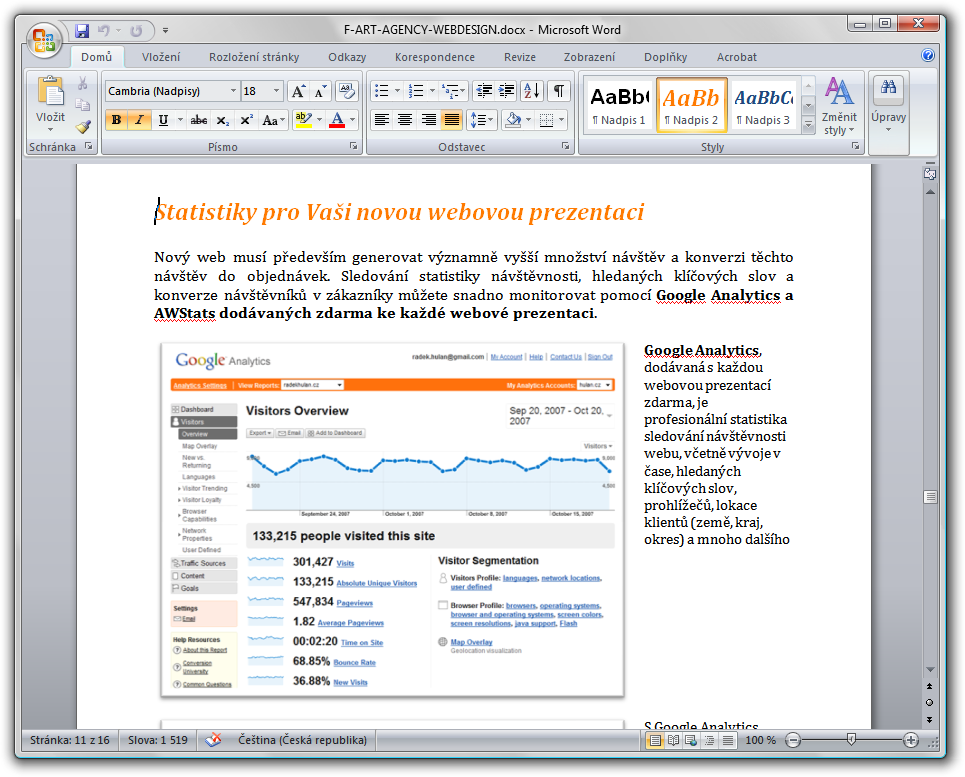The height and width of the screenshot is (777, 965).
Task: Open the Písmo font dialog launcher
Action: [354, 146]
